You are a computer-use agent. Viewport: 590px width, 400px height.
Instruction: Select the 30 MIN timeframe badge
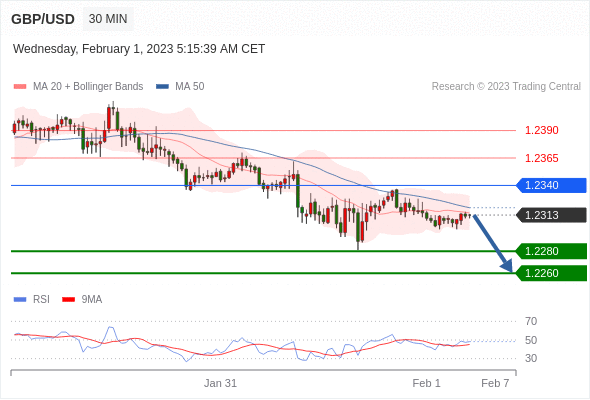pyautogui.click(x=108, y=19)
